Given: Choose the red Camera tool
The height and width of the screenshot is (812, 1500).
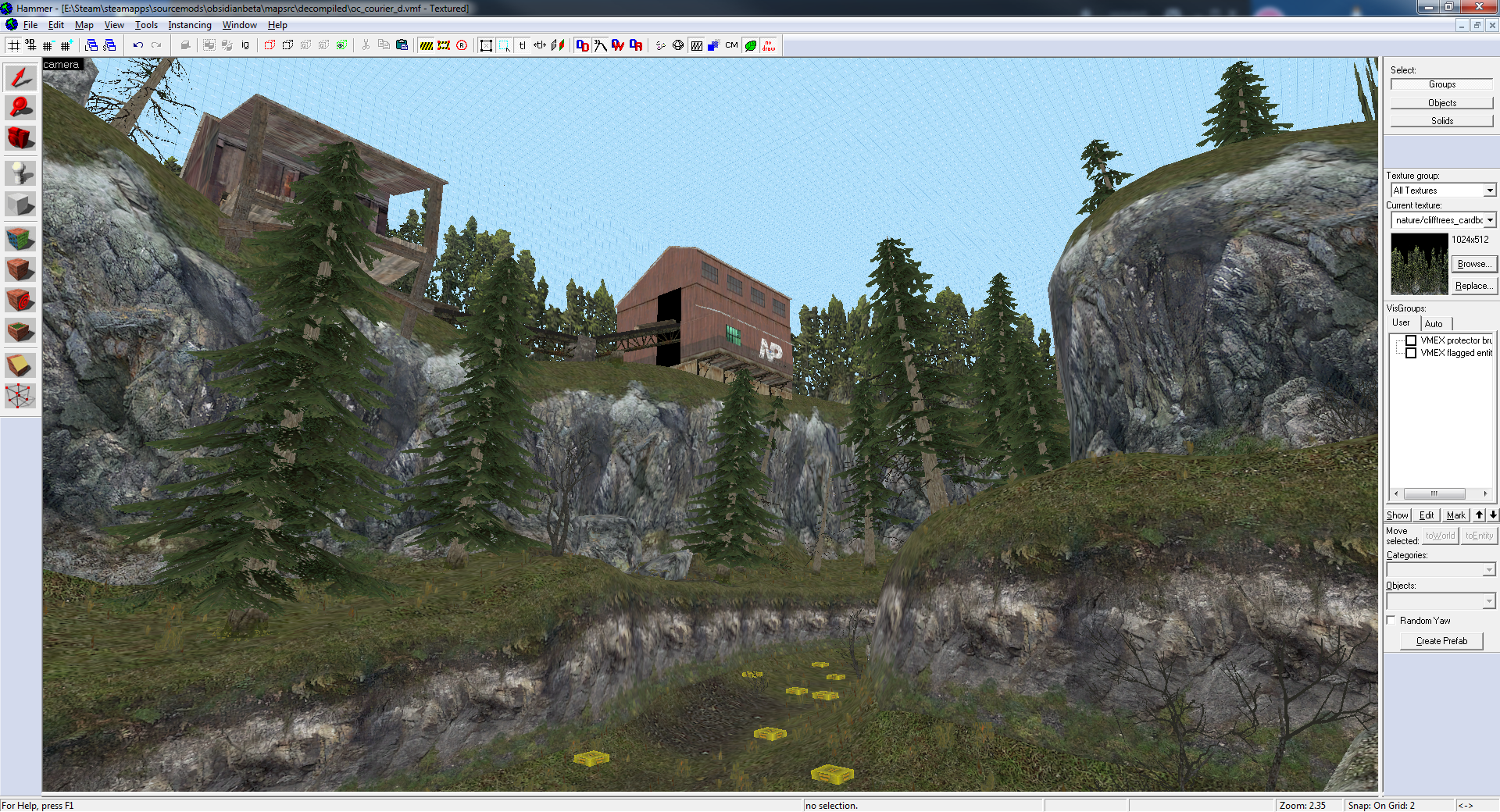Looking at the screenshot, I should (x=20, y=138).
